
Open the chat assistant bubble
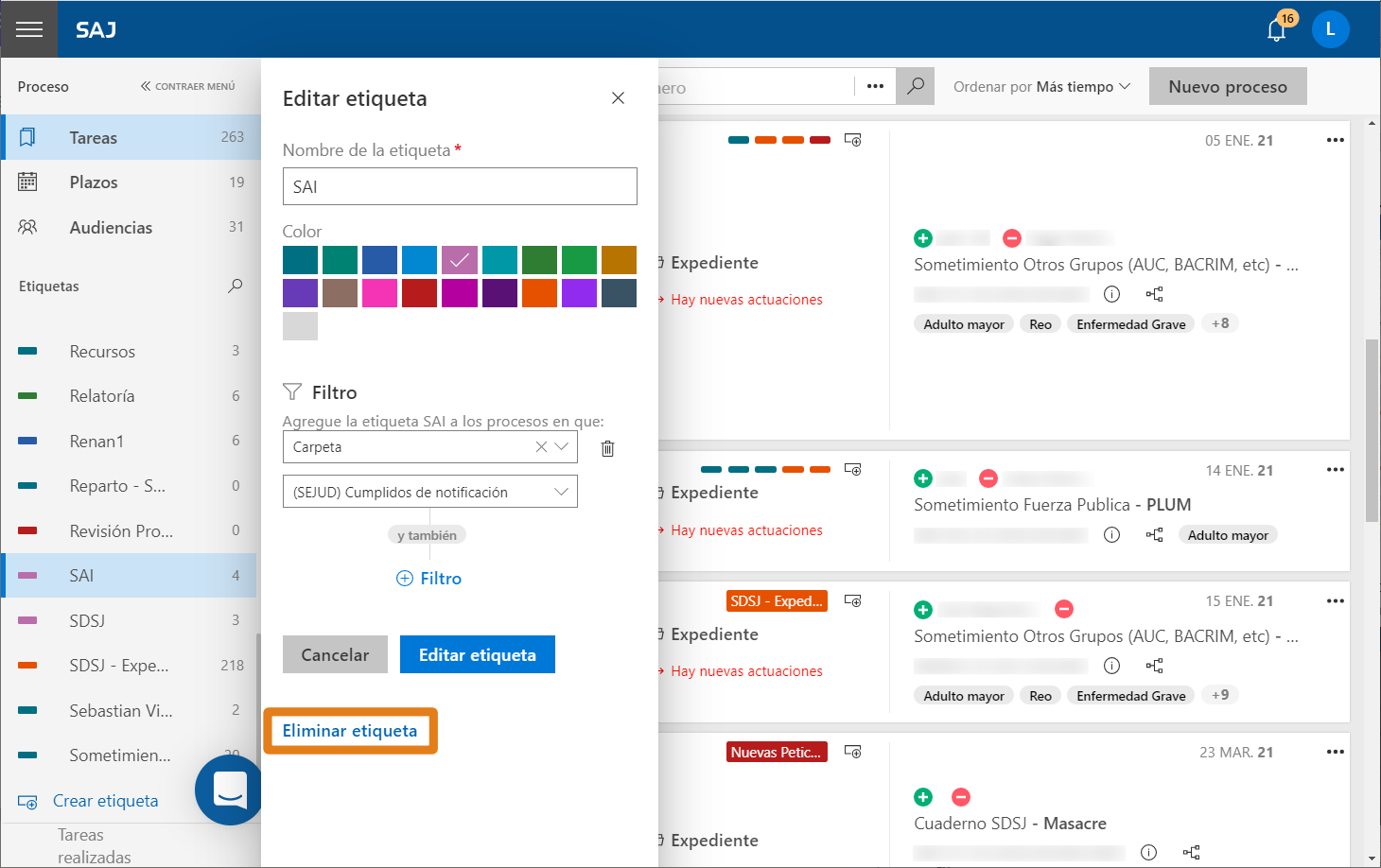[x=230, y=790]
